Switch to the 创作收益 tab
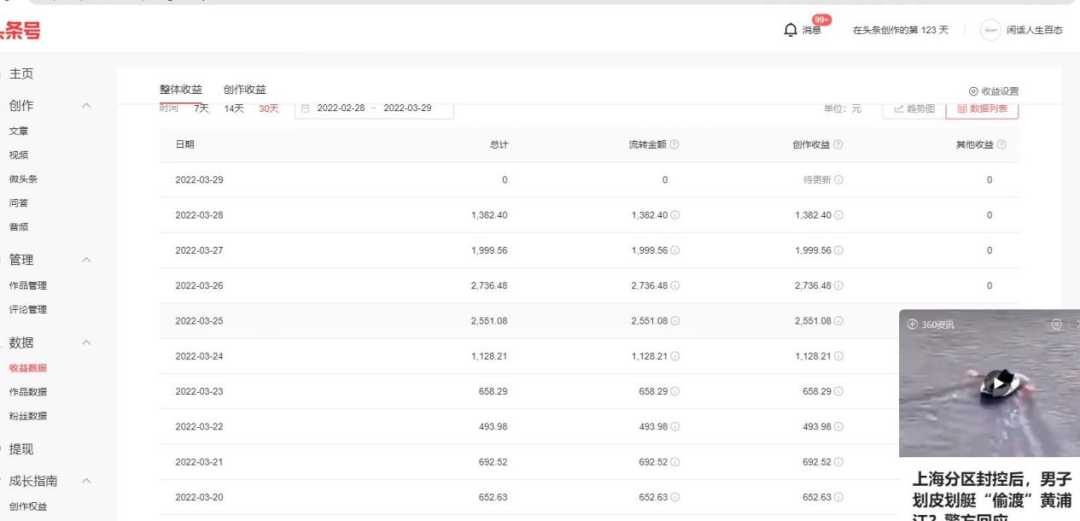1080x521 pixels. (245, 90)
